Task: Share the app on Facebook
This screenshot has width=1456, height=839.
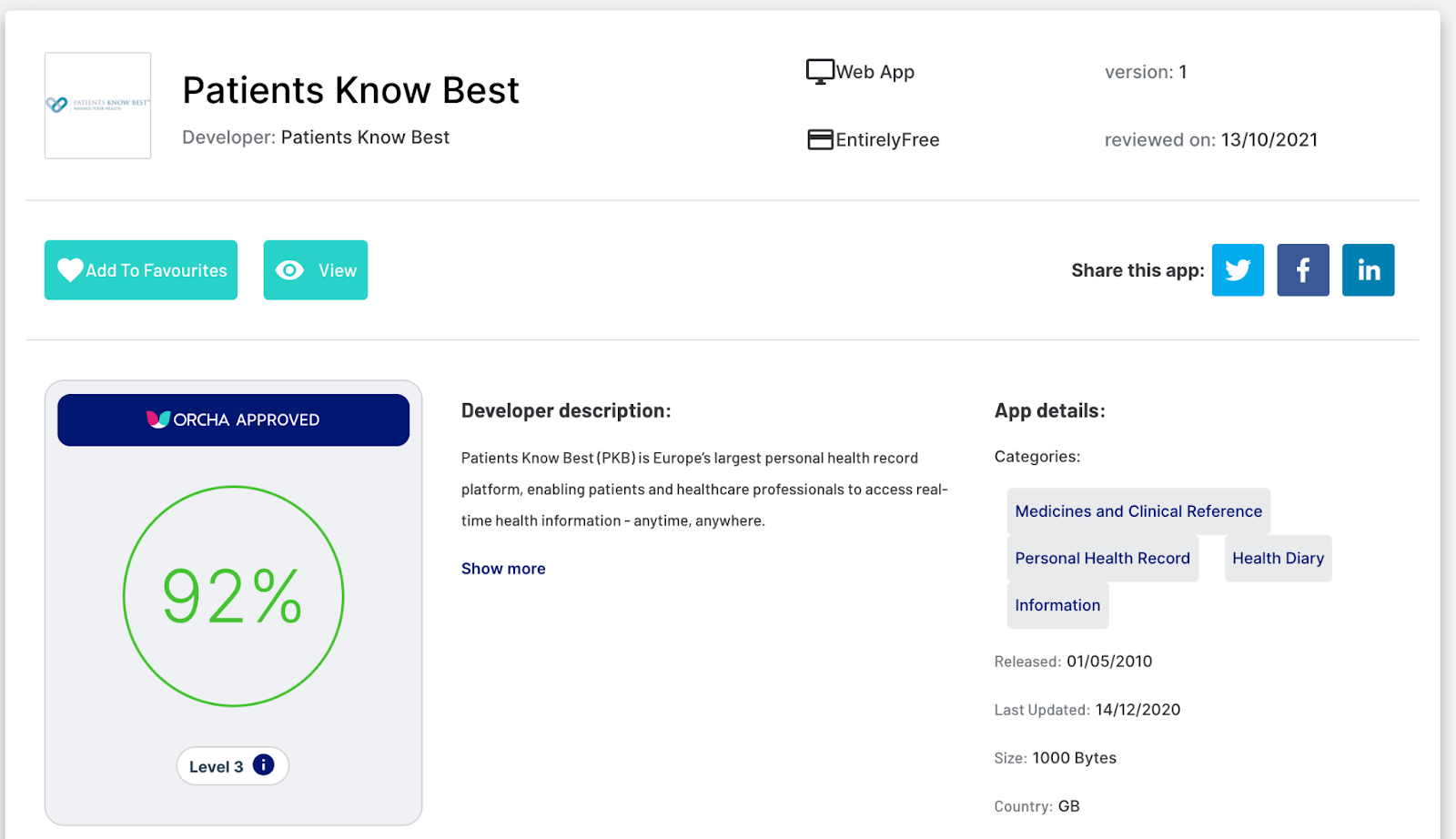Action: [1303, 270]
